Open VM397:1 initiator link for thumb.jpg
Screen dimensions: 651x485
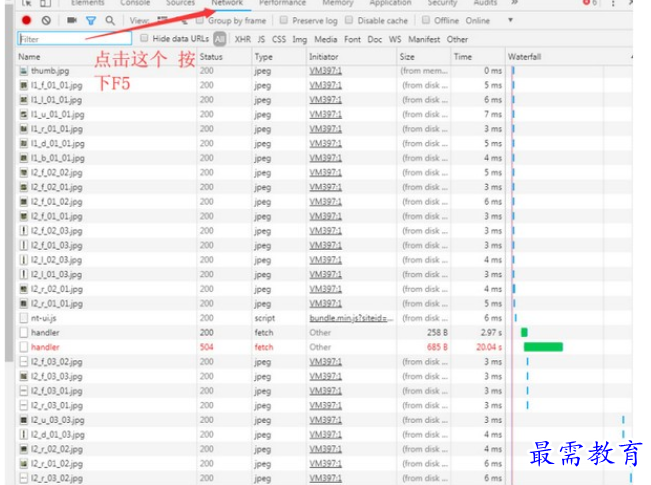click(326, 71)
